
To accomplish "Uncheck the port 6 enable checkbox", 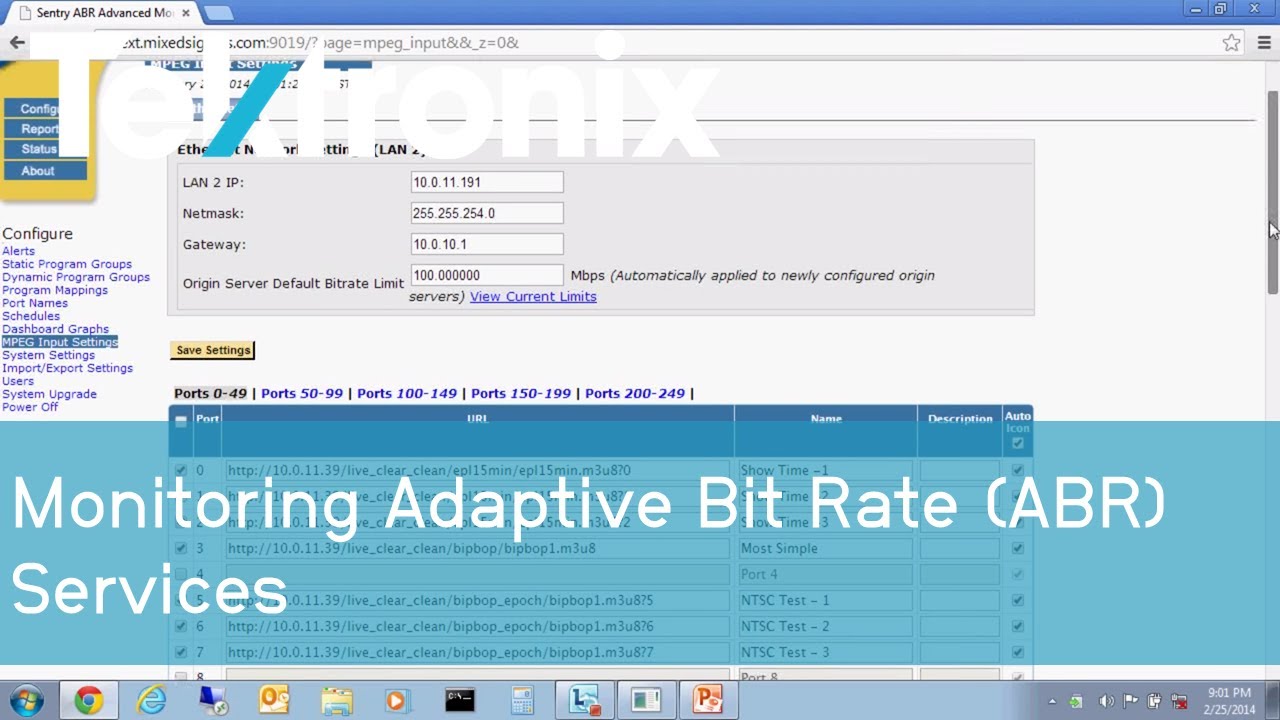I will [x=181, y=626].
